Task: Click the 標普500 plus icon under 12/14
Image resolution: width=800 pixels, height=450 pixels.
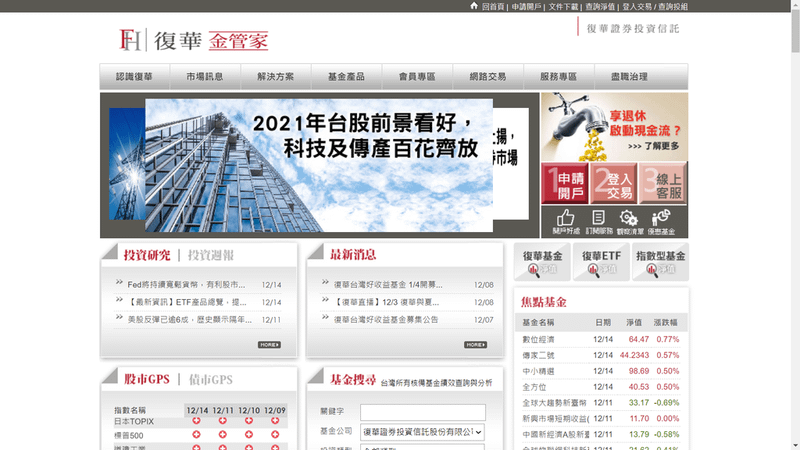Action: coord(196,435)
